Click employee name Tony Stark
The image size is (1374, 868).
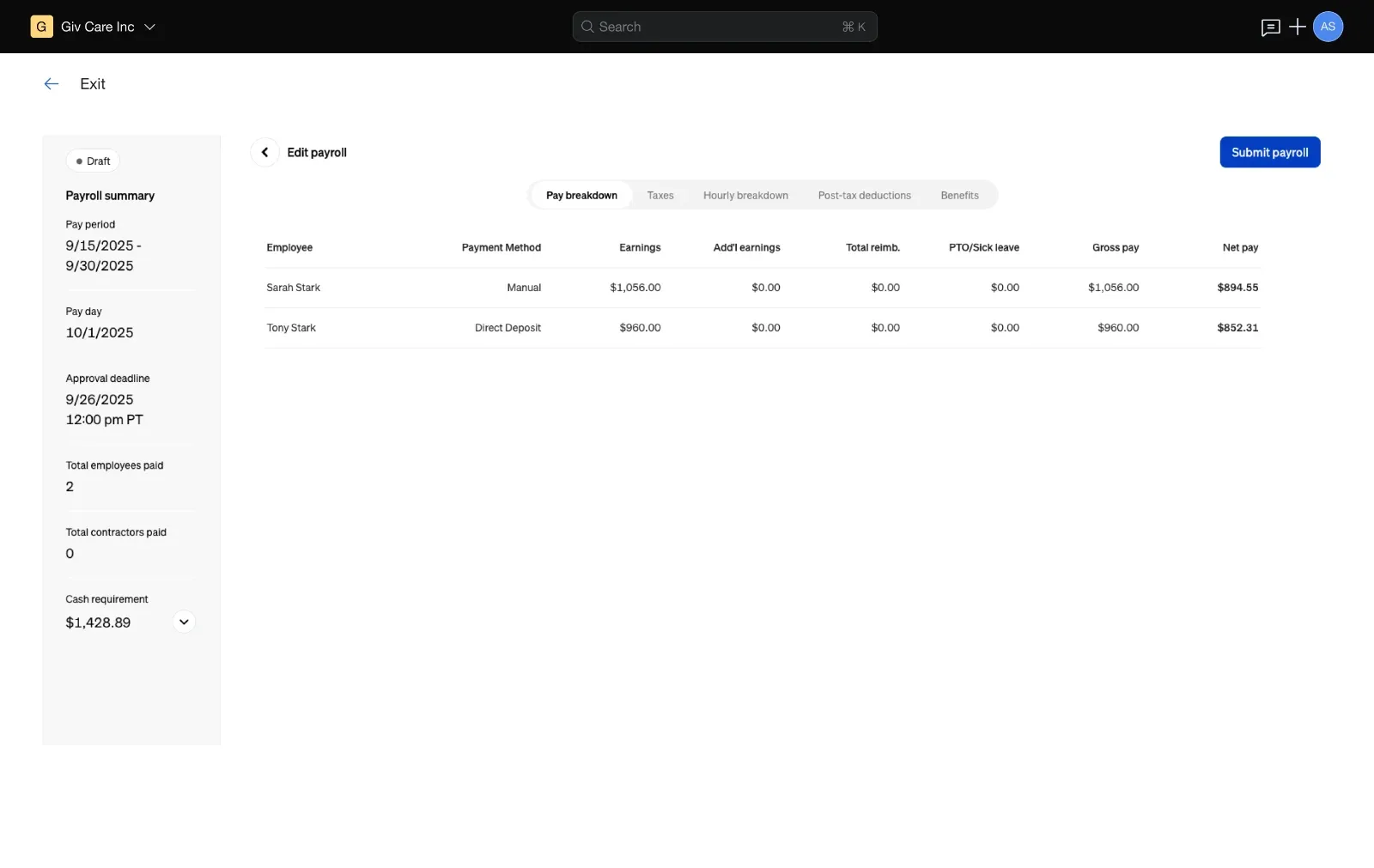click(x=291, y=328)
